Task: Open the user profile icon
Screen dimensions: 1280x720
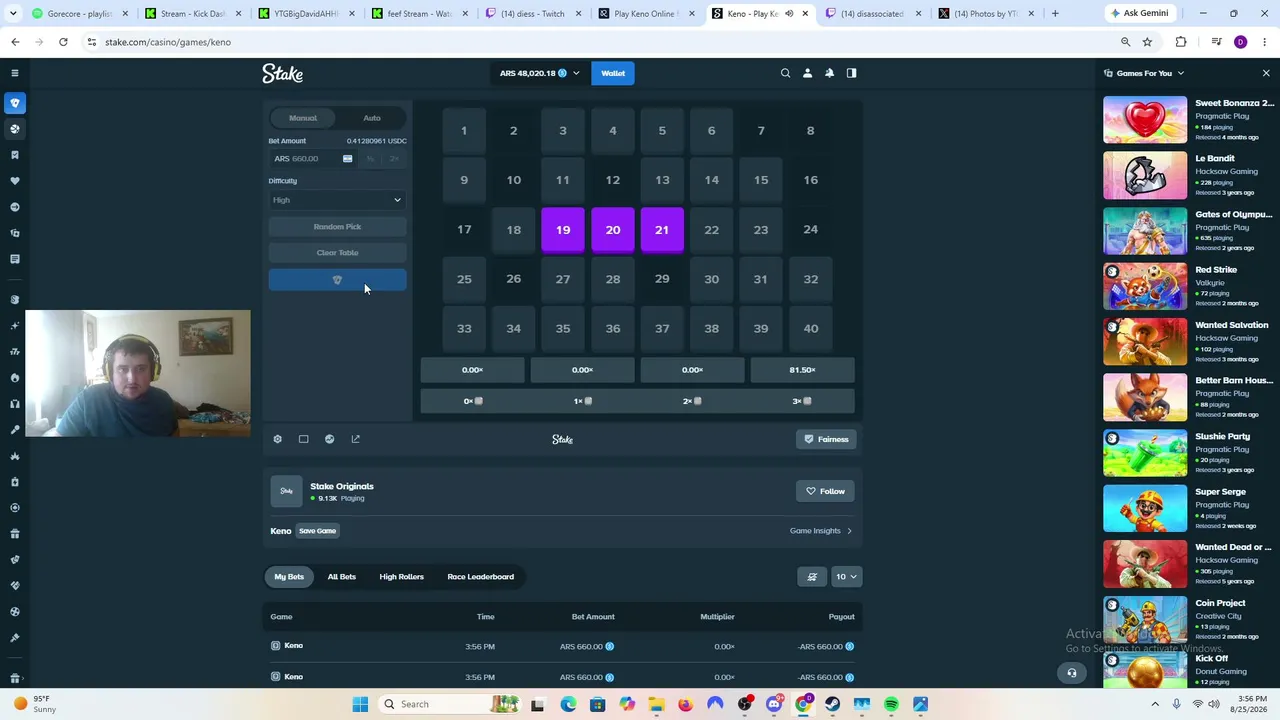Action: tap(807, 73)
